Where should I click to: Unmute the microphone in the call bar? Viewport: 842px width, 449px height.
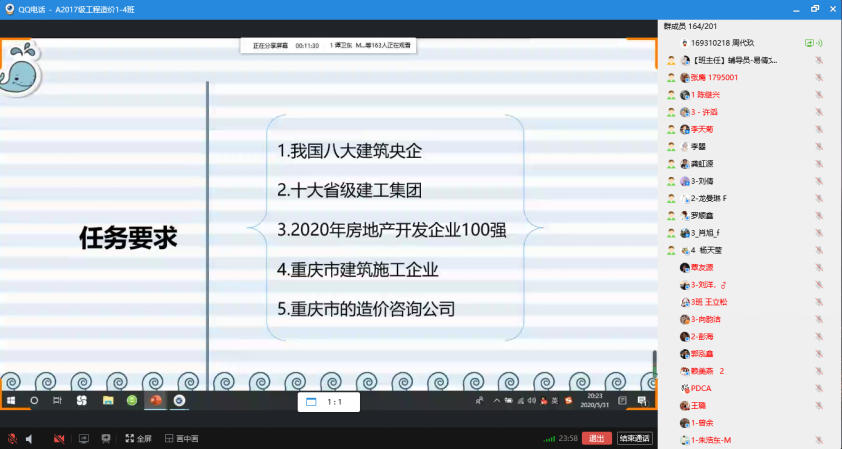[x=12, y=438]
